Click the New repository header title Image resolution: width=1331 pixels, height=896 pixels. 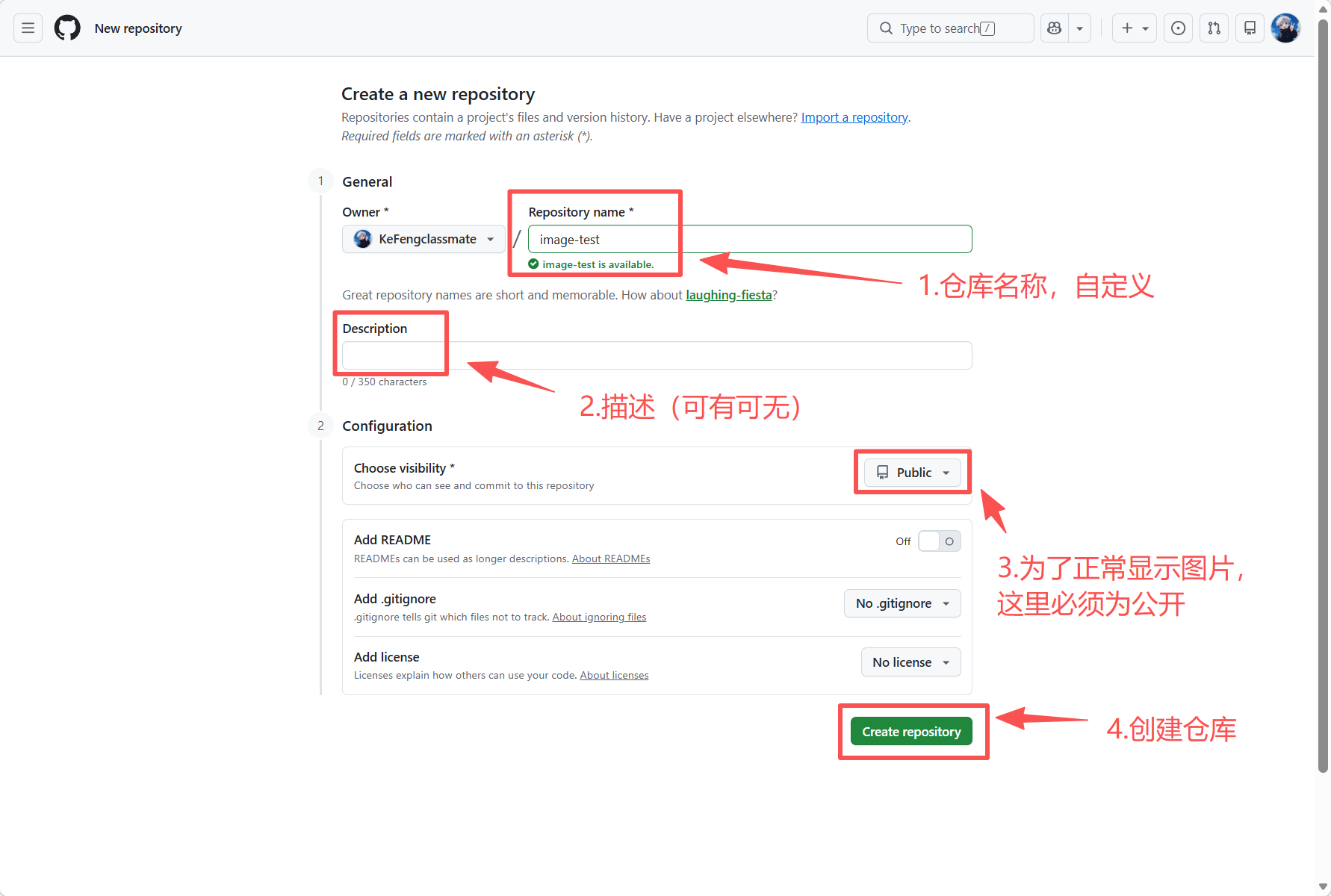138,28
